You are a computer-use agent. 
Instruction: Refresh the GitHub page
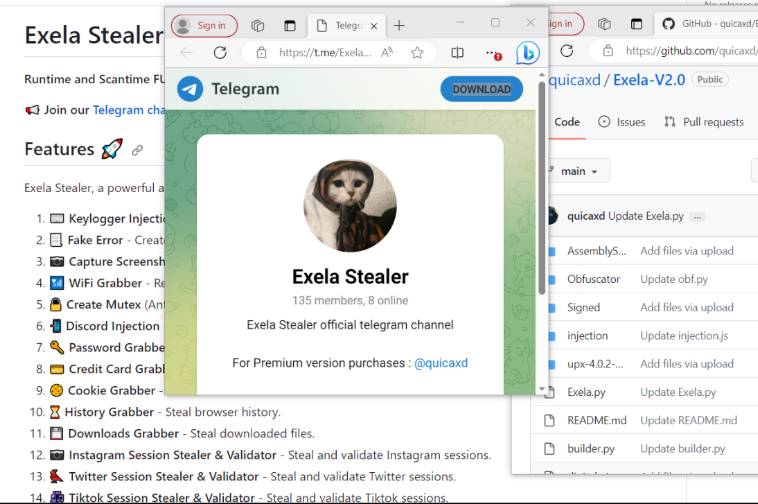(567, 50)
